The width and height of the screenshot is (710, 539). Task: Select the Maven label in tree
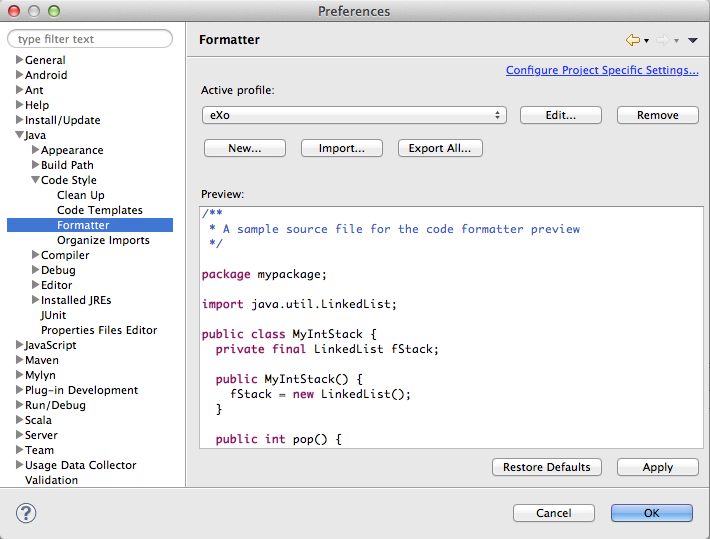click(x=42, y=360)
